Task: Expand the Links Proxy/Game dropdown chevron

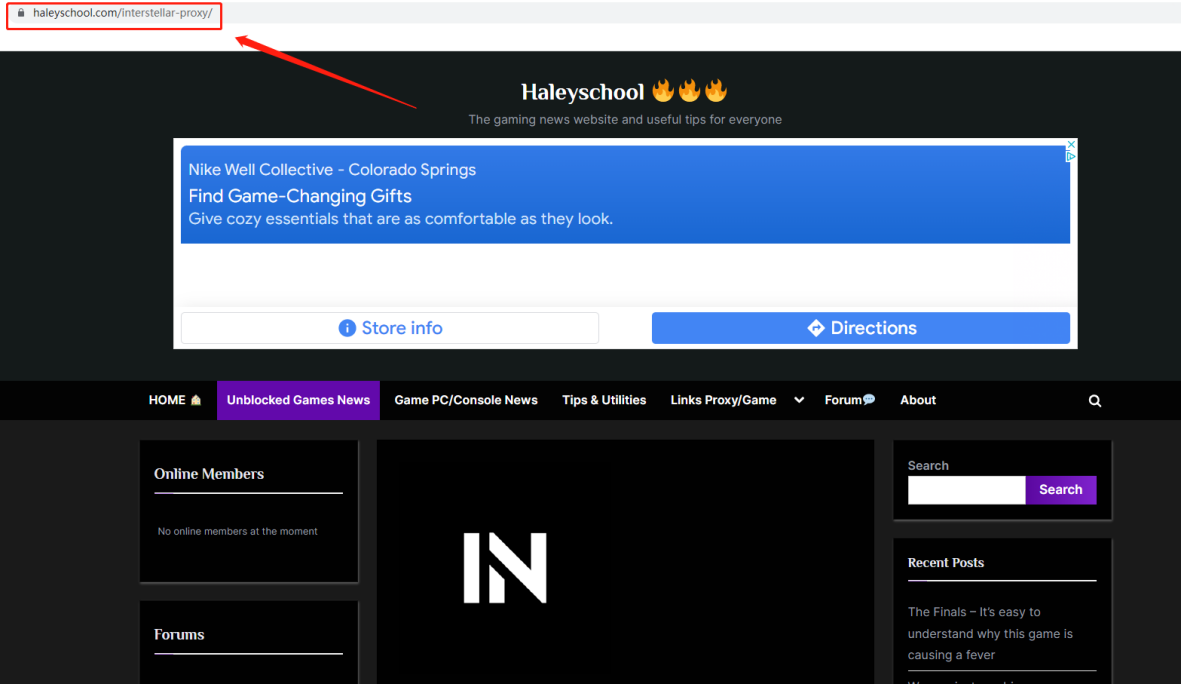Action: 799,400
